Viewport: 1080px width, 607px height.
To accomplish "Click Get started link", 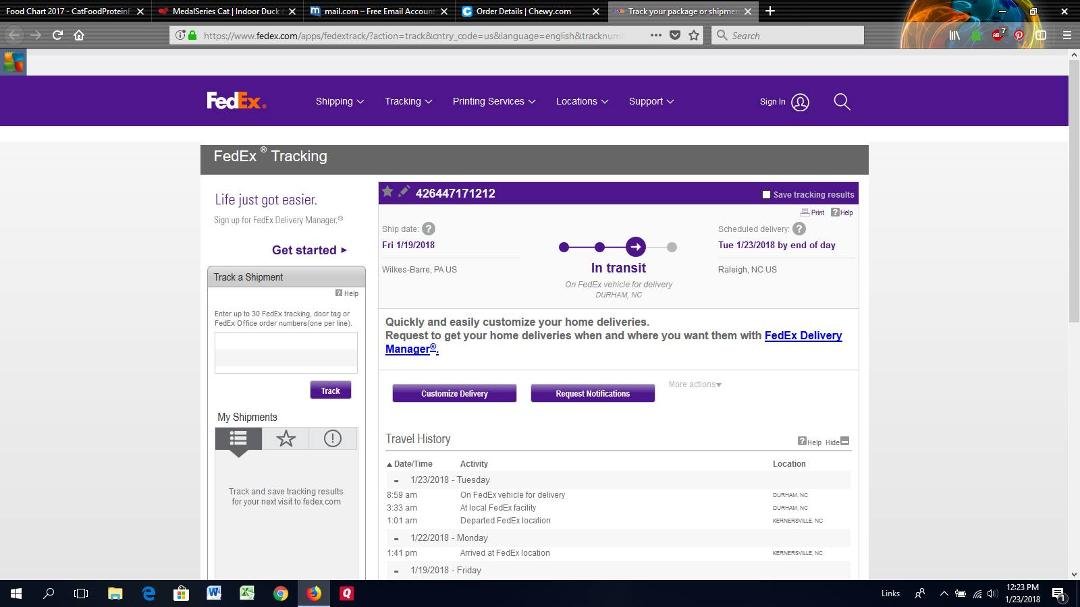I will 309,250.
